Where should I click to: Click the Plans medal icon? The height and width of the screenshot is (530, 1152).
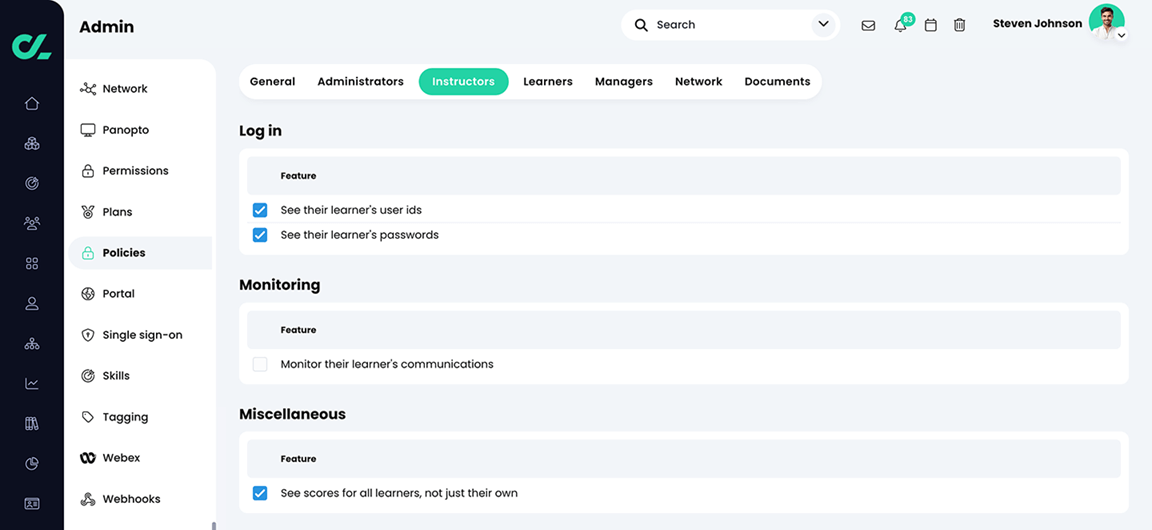pos(88,212)
